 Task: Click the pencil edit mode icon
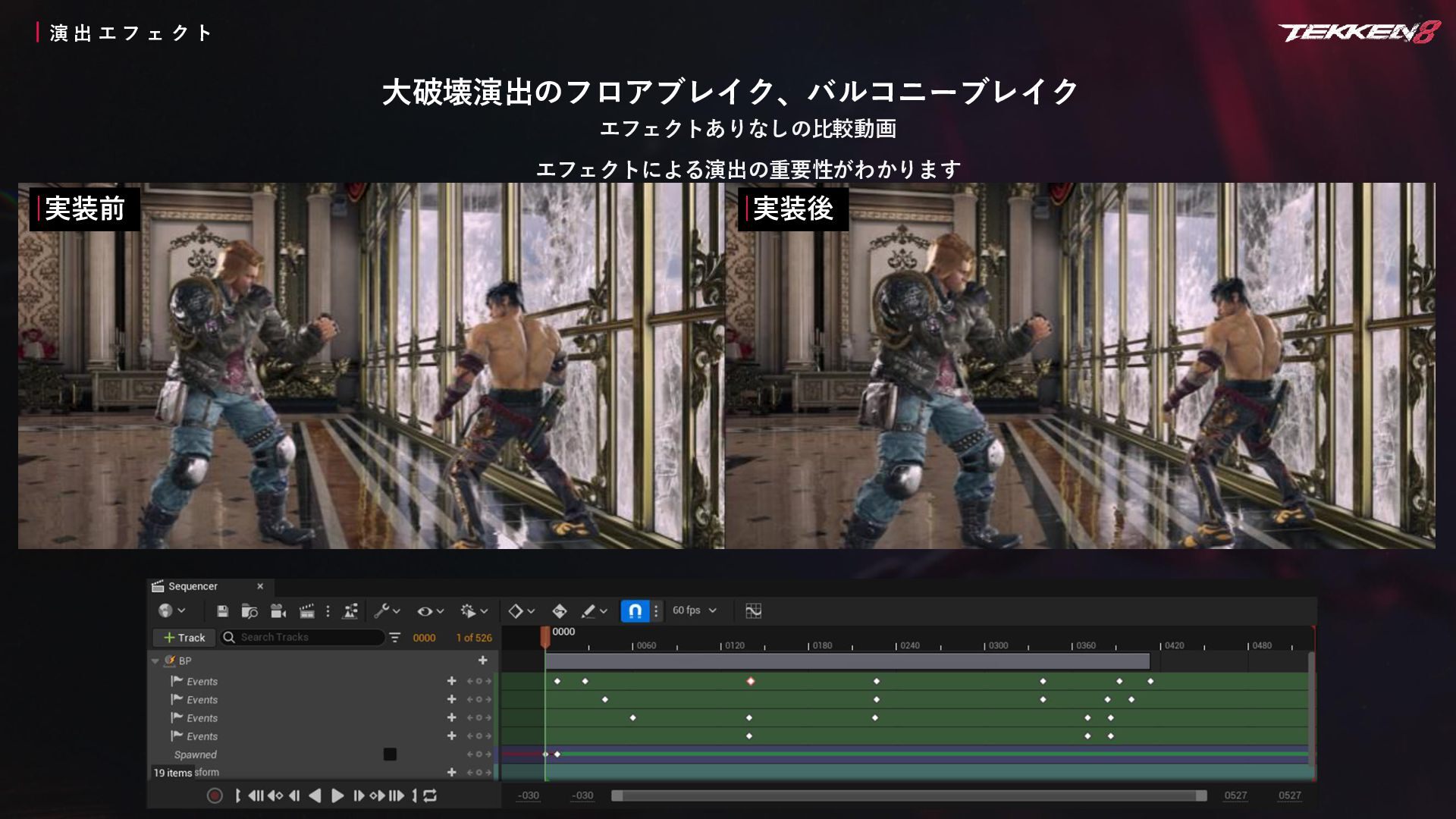click(588, 611)
